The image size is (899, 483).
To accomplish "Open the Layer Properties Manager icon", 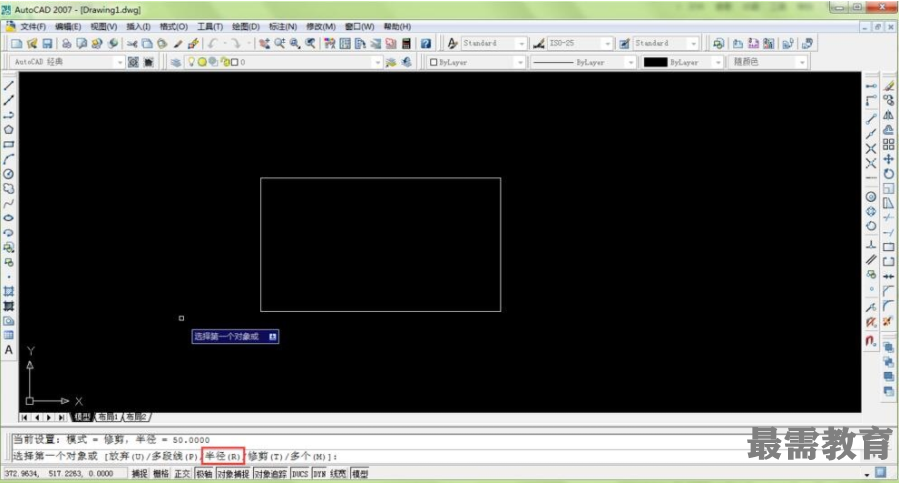I will click(x=176, y=62).
